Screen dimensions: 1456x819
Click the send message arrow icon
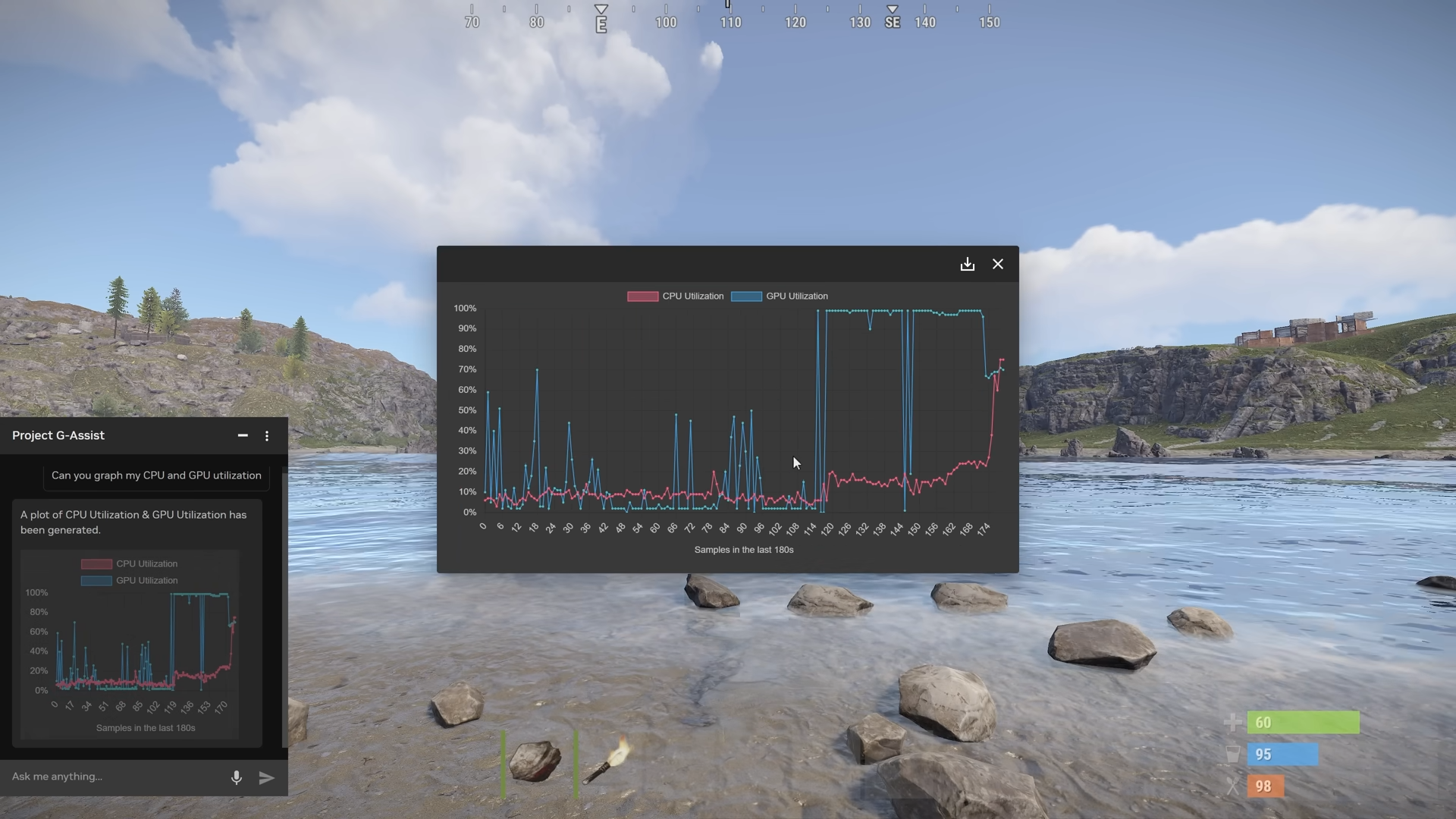click(265, 777)
